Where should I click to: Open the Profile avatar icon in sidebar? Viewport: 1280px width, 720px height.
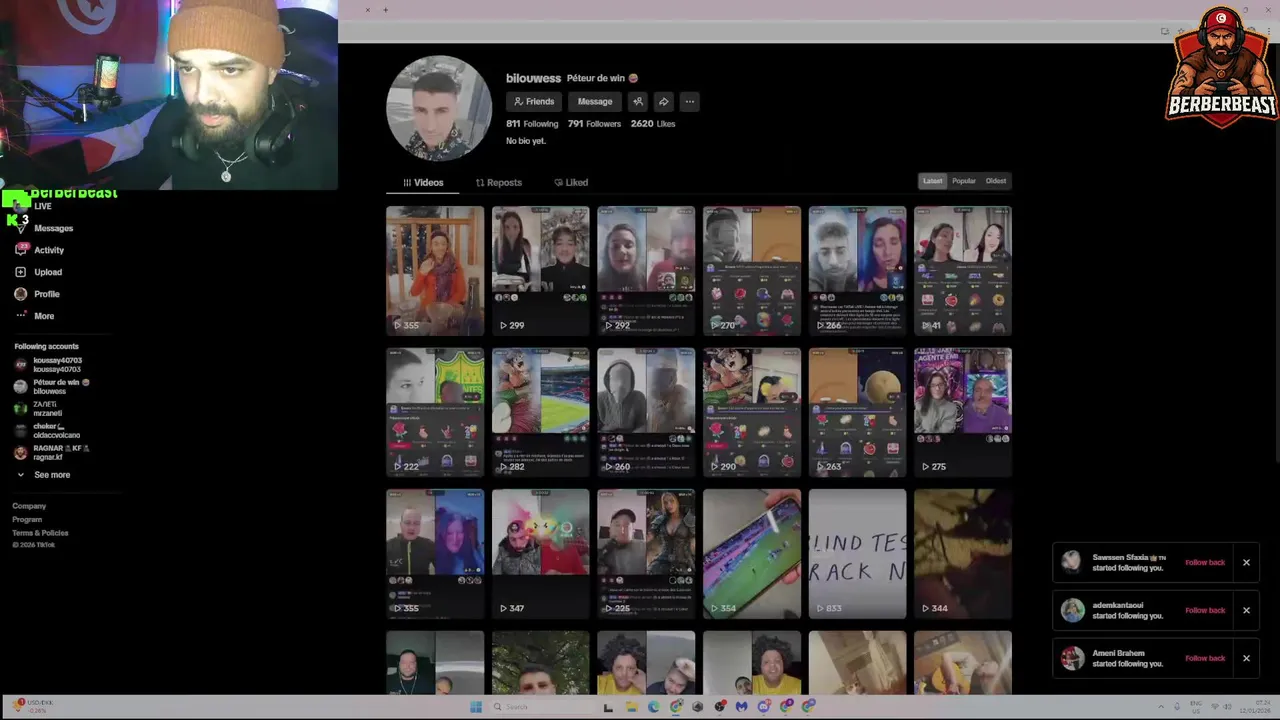pos(21,294)
